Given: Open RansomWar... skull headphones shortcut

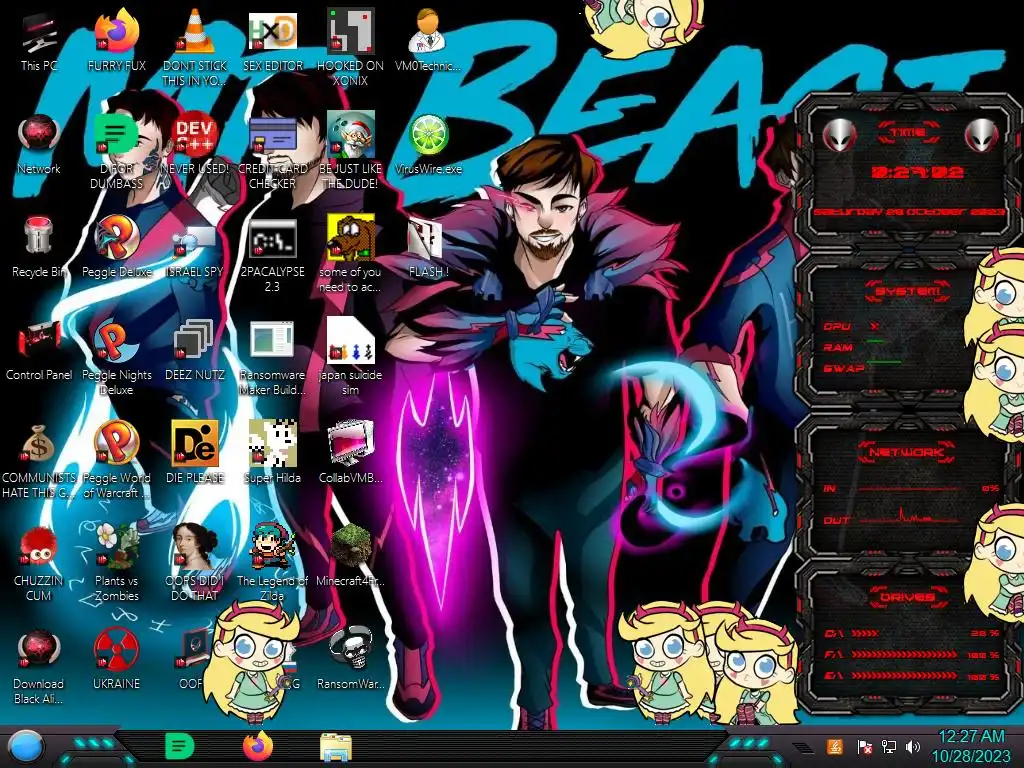Looking at the screenshot, I should [x=351, y=660].
